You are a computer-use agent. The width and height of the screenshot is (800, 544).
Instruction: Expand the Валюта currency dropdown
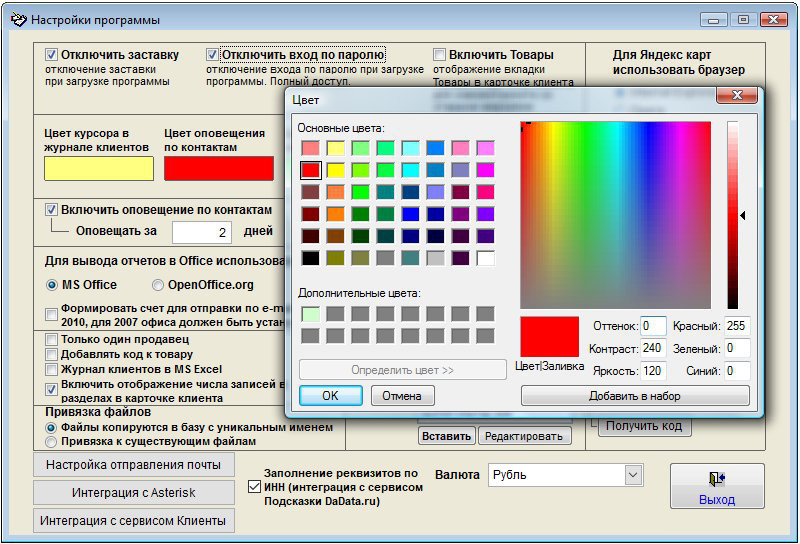(632, 474)
